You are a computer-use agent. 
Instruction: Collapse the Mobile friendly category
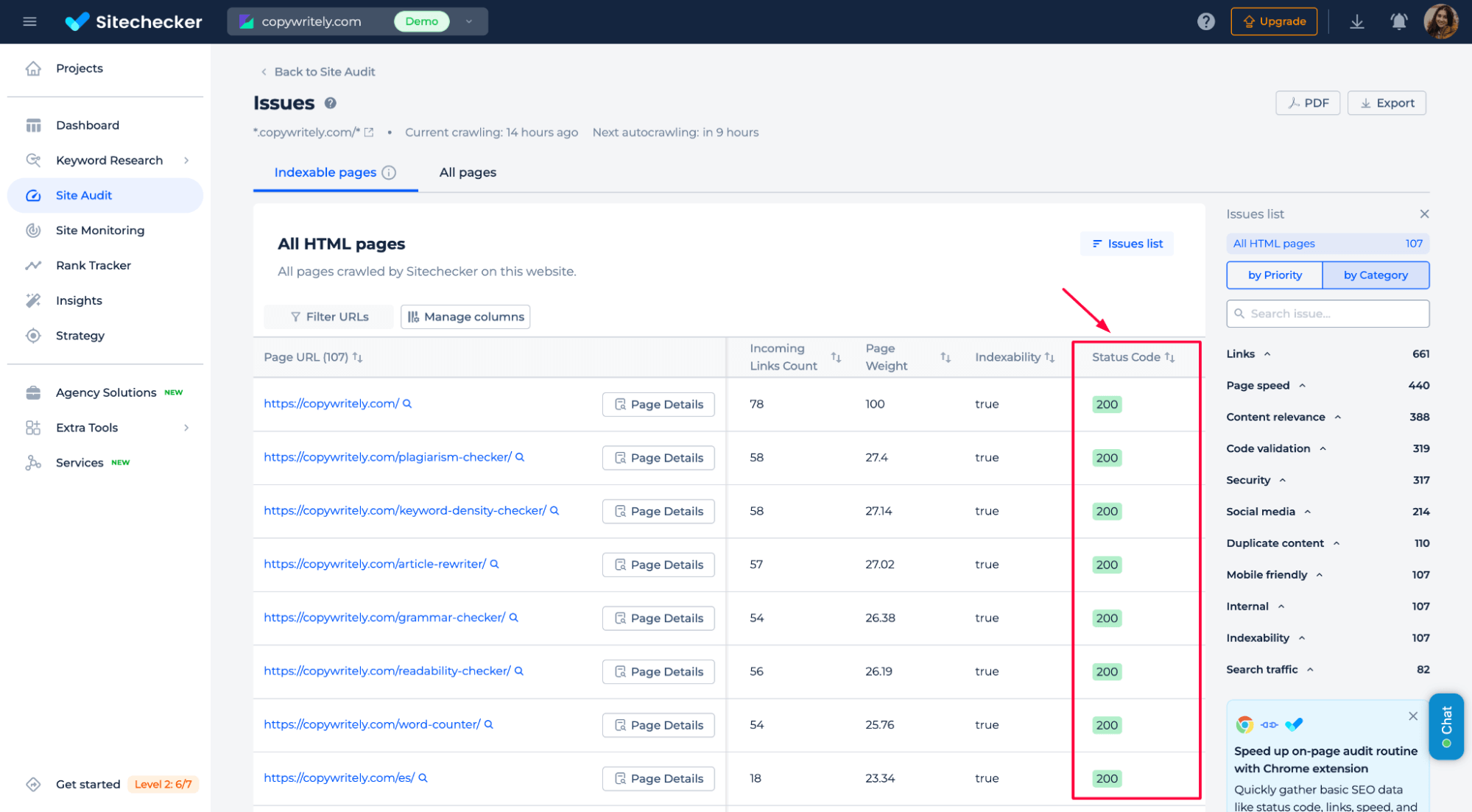[x=1320, y=575]
